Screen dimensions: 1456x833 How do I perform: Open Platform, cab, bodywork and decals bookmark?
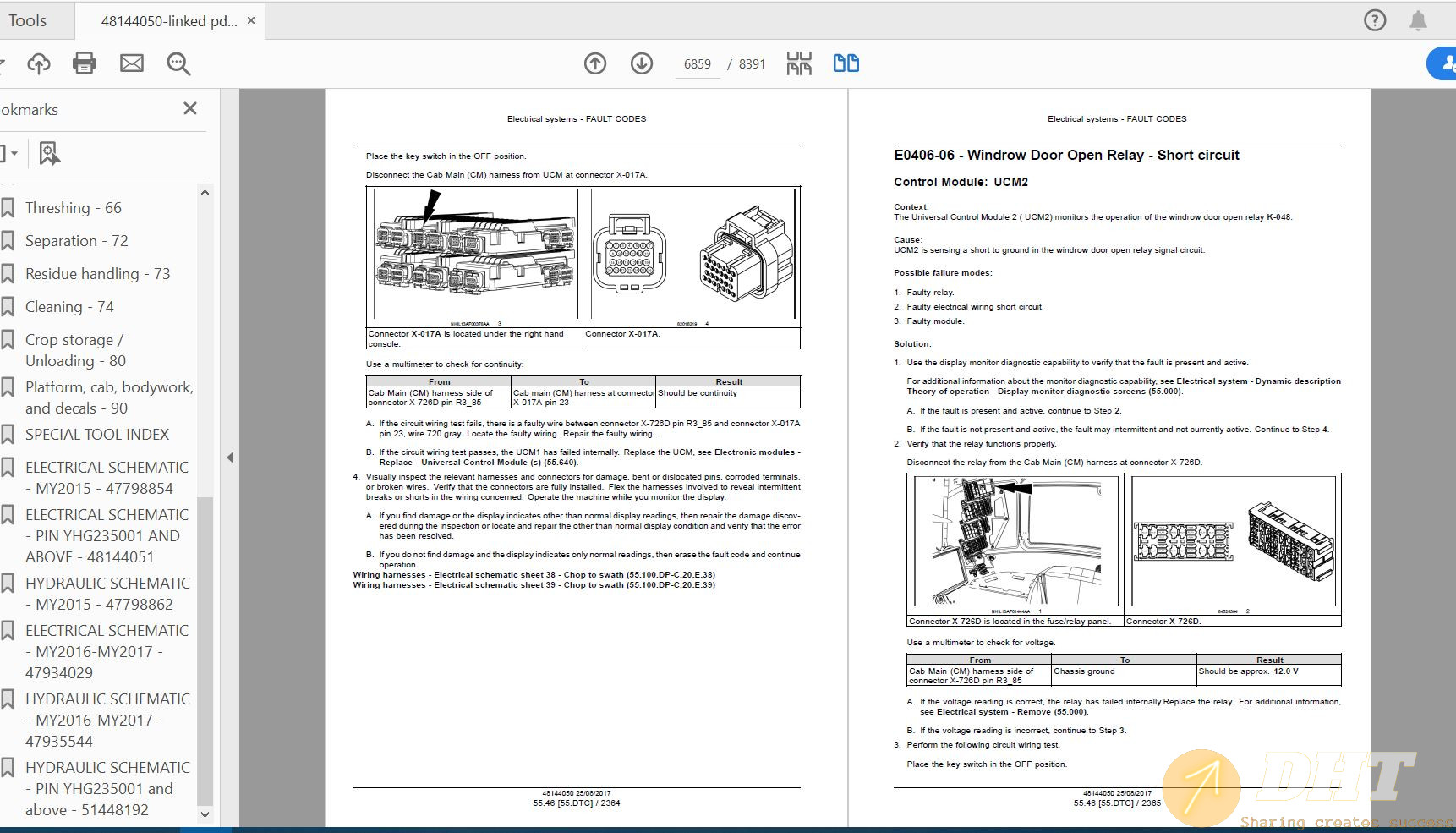[x=109, y=397]
